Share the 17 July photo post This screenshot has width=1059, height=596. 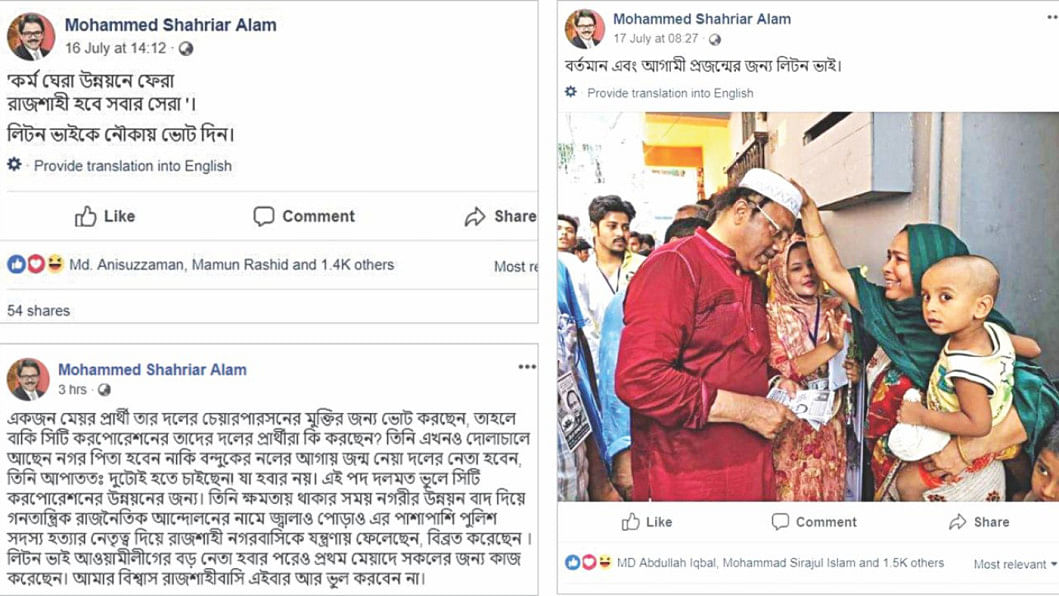tap(979, 522)
